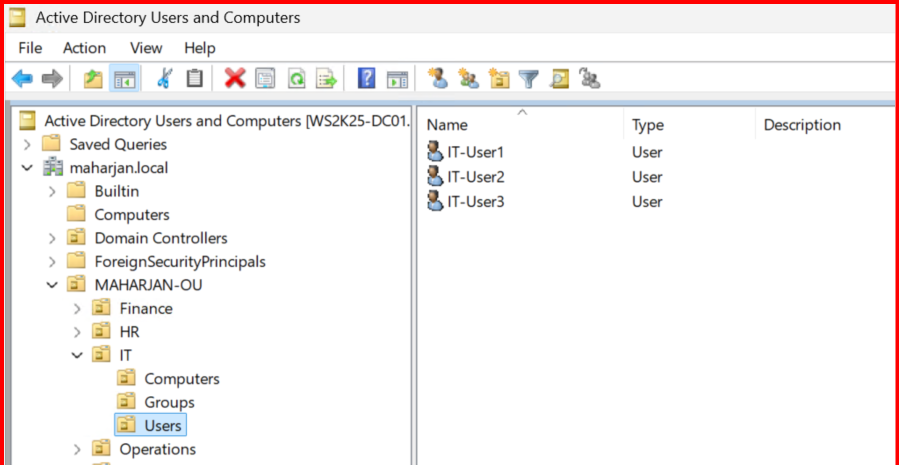899x465 pixels.
Task: Open Help via blue question mark icon
Action: [x=367, y=79]
